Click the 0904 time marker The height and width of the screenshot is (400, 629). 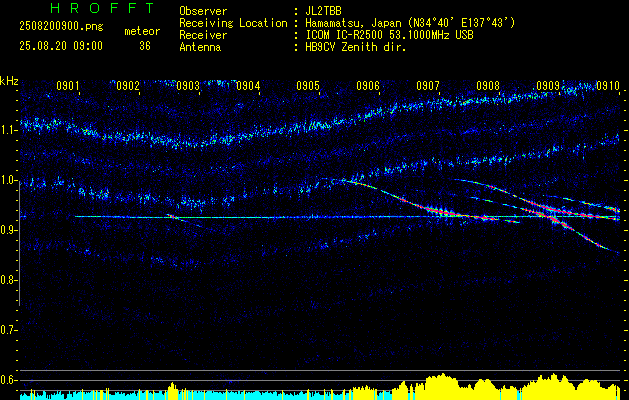coord(248,85)
